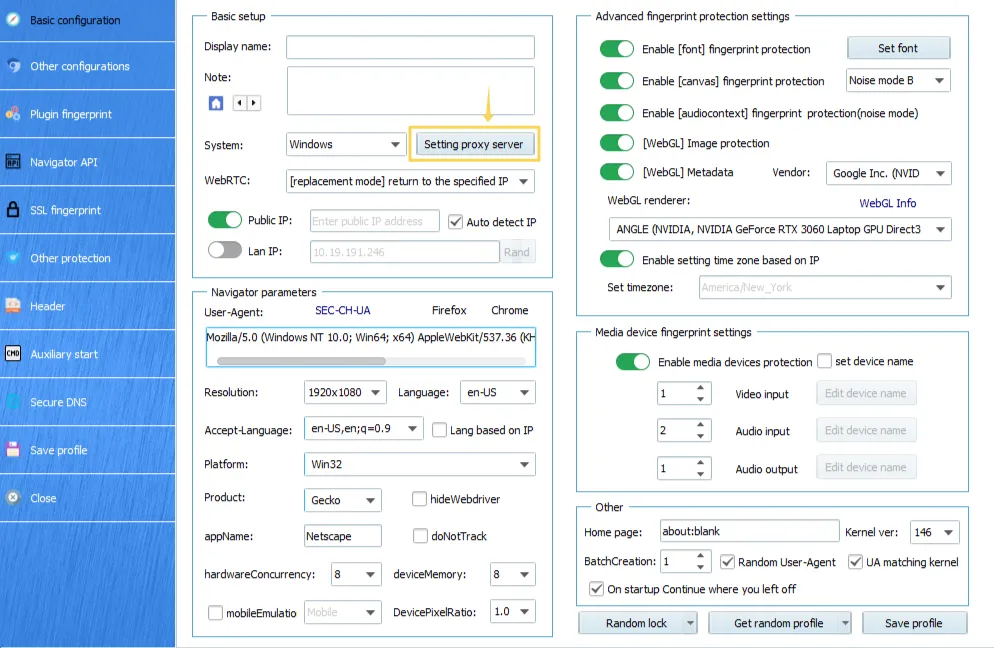The width and height of the screenshot is (994, 648).
Task: Uncheck Auto detect IP checkbox
Action: [455, 221]
